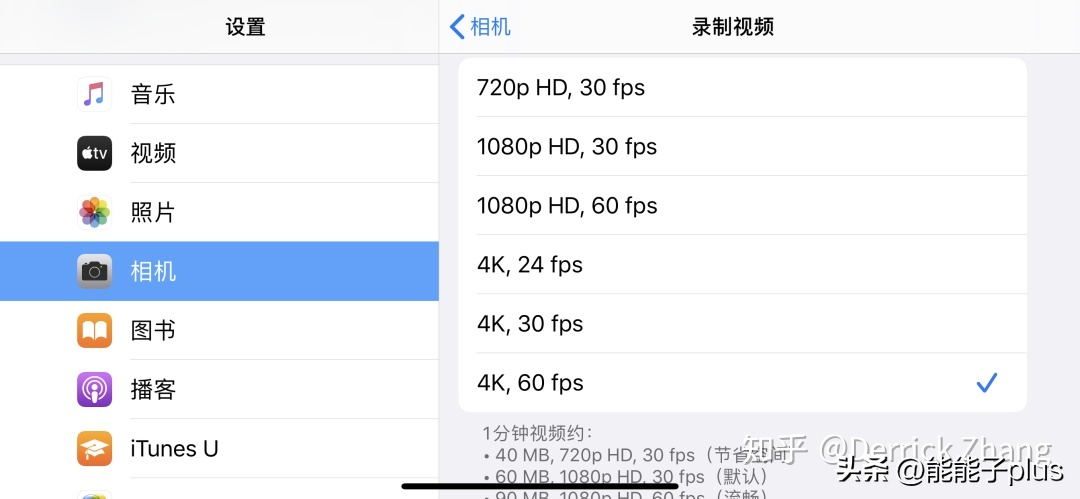Image resolution: width=1080 pixels, height=499 pixels.
Task: Tap the Podcasts icon
Action: [94, 389]
